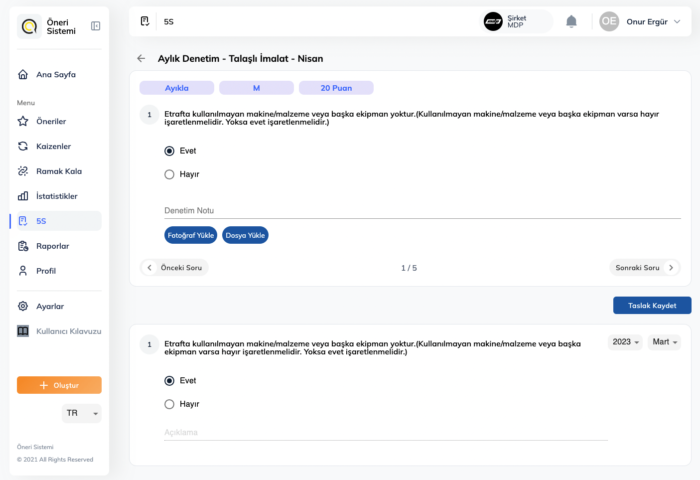The image size is (700, 480).
Task: Open Kaizenler refresh icon in sidebar
Action: click(23, 146)
